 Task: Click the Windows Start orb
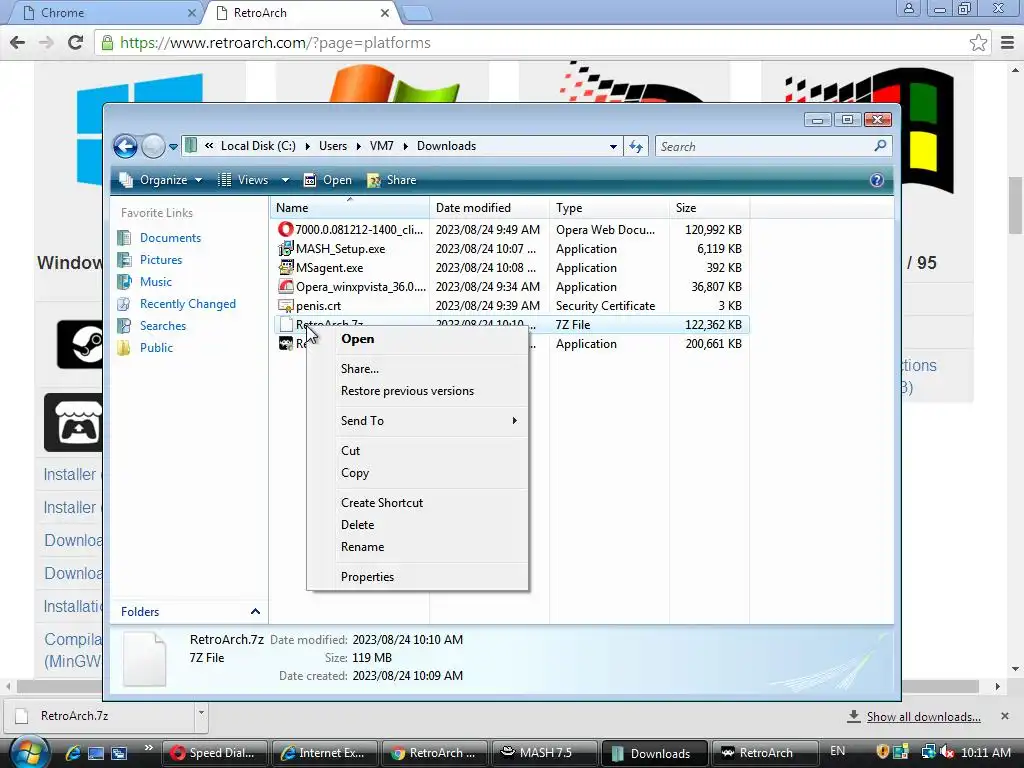point(29,752)
